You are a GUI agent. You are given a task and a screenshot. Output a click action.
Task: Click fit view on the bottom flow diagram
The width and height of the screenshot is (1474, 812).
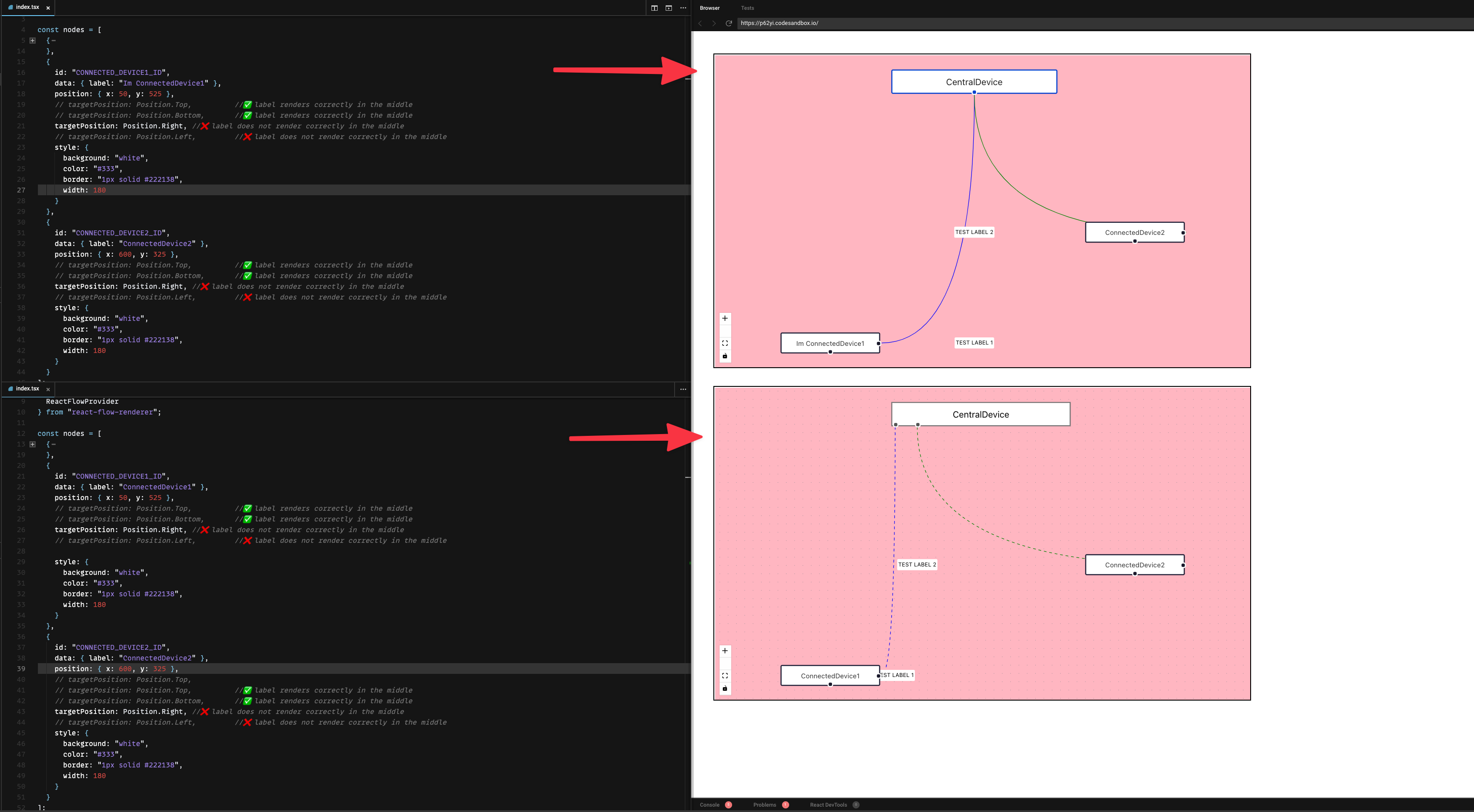[725, 675]
